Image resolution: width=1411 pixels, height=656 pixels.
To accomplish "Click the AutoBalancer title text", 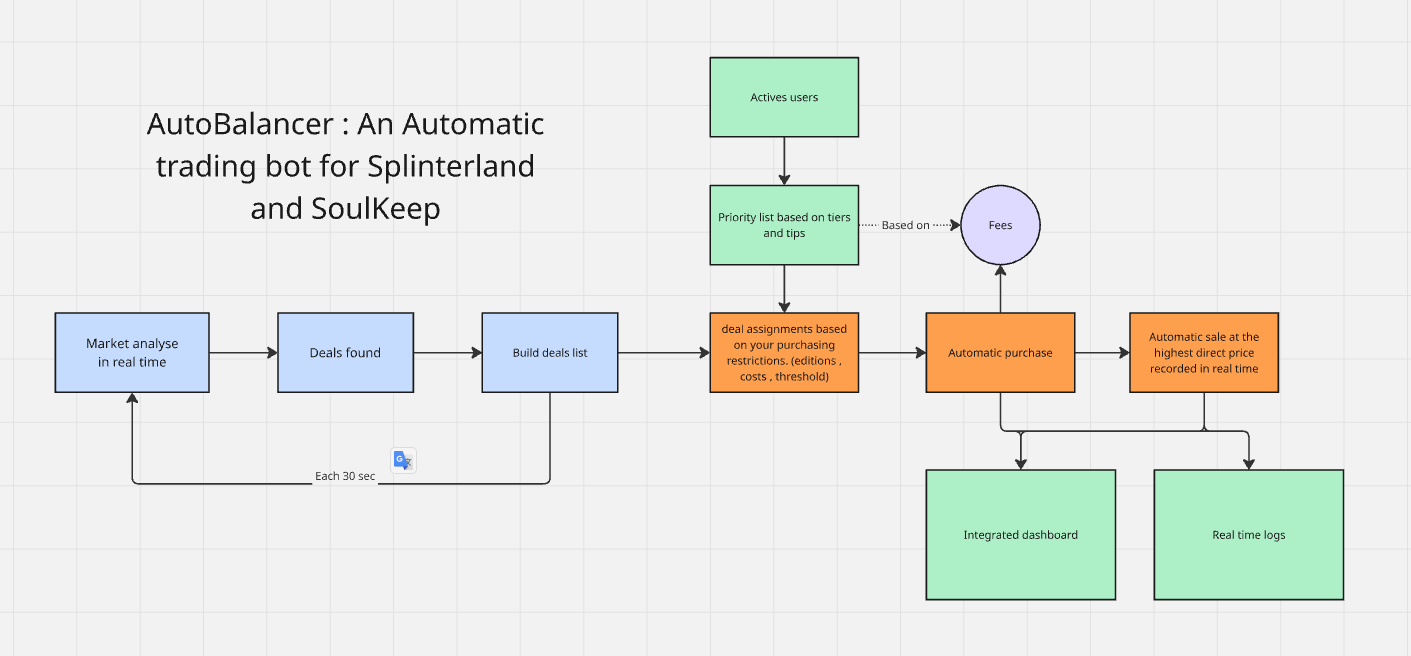I will [346, 167].
